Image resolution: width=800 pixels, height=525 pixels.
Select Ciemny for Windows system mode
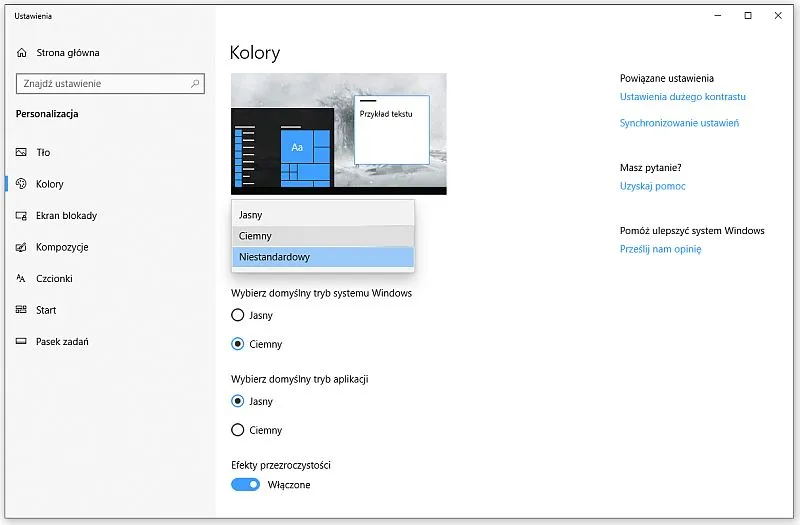[238, 344]
